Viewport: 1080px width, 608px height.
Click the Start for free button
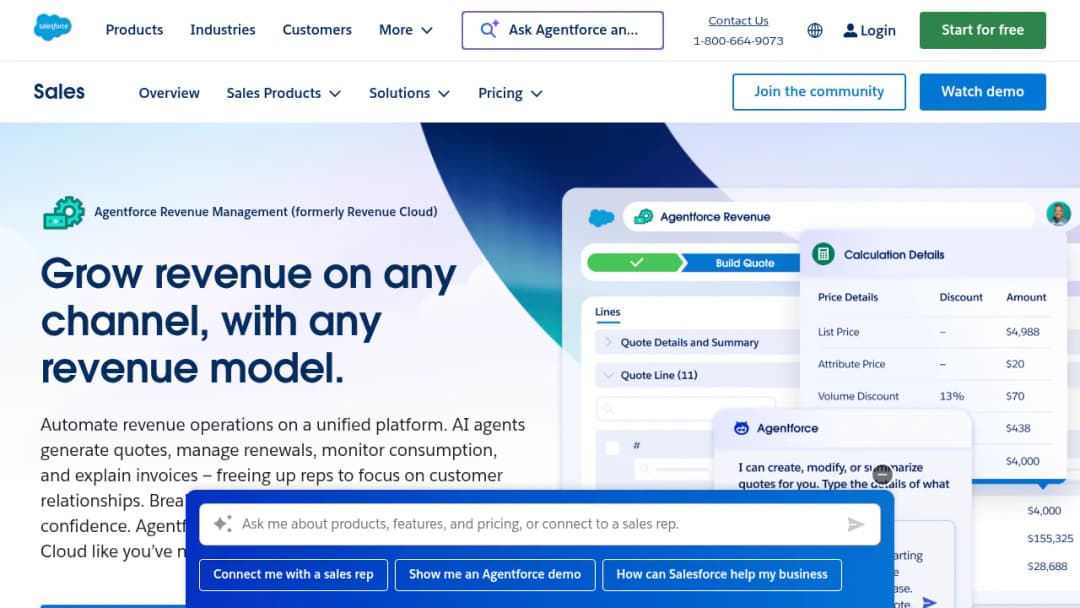982,30
